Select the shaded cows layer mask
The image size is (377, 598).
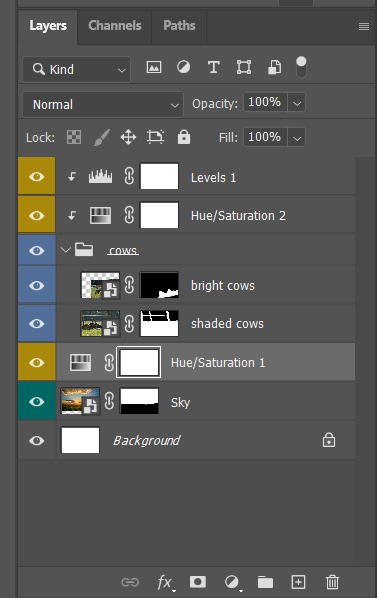tap(159, 323)
